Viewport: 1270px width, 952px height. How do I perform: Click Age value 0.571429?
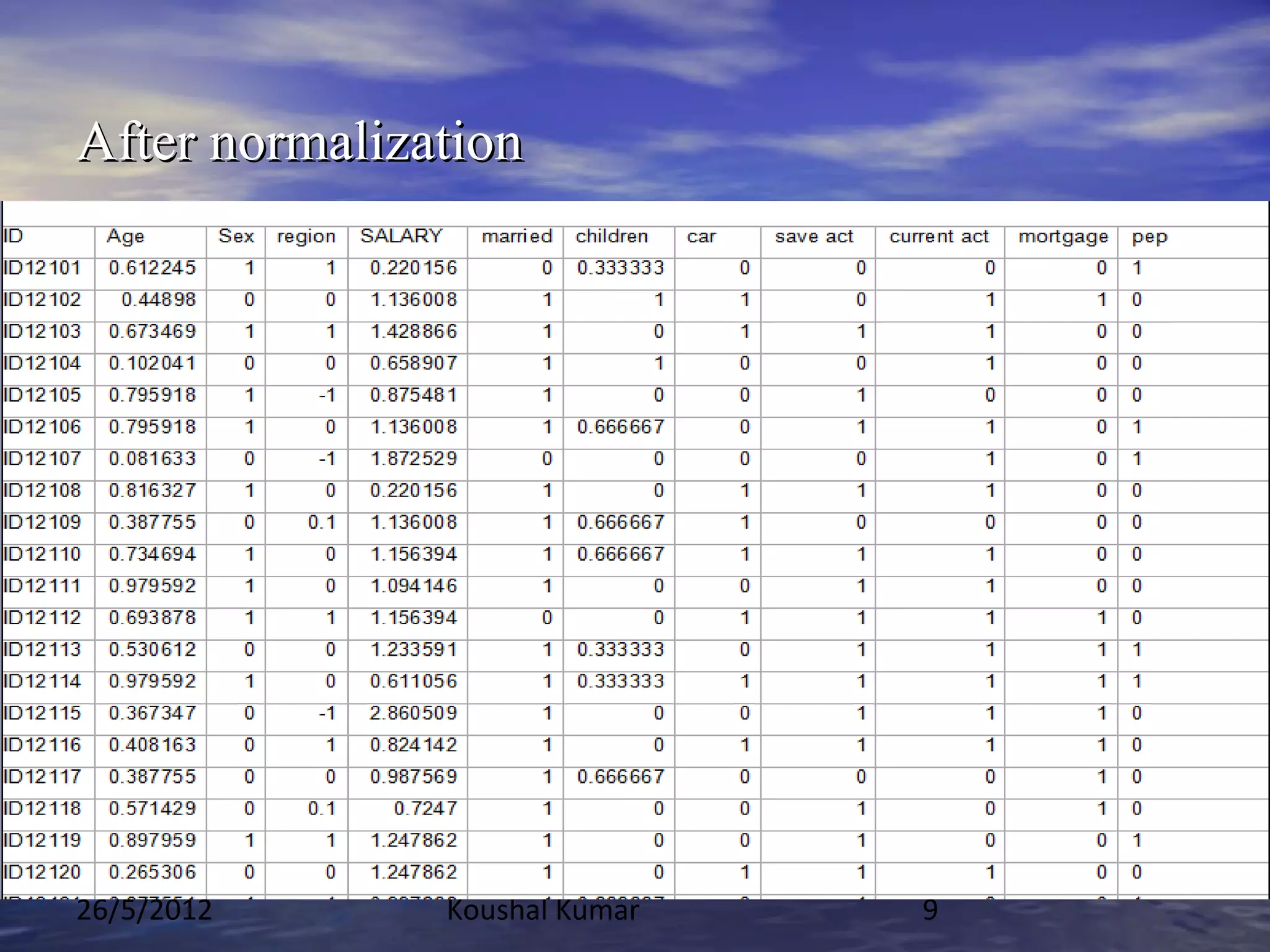pyautogui.click(x=153, y=809)
